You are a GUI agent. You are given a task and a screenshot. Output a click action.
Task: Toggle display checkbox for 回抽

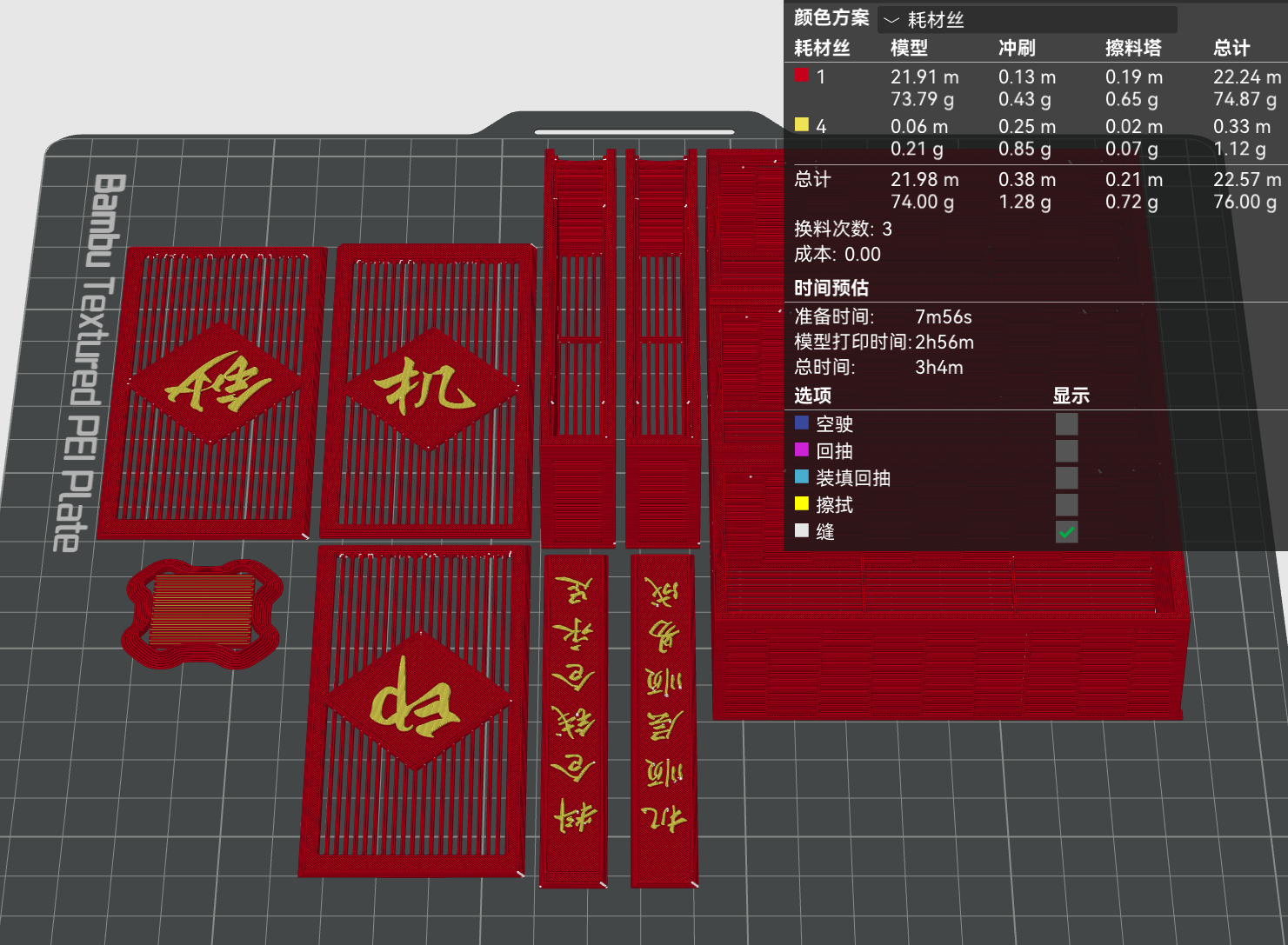click(x=1066, y=450)
